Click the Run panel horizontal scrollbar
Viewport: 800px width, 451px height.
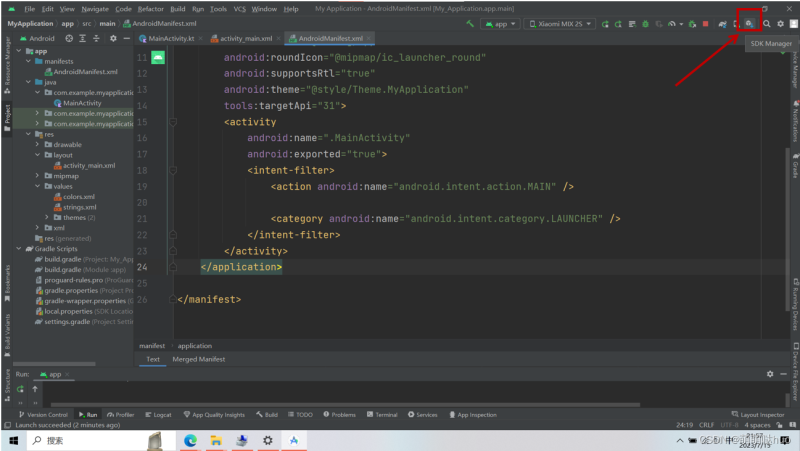345,405
